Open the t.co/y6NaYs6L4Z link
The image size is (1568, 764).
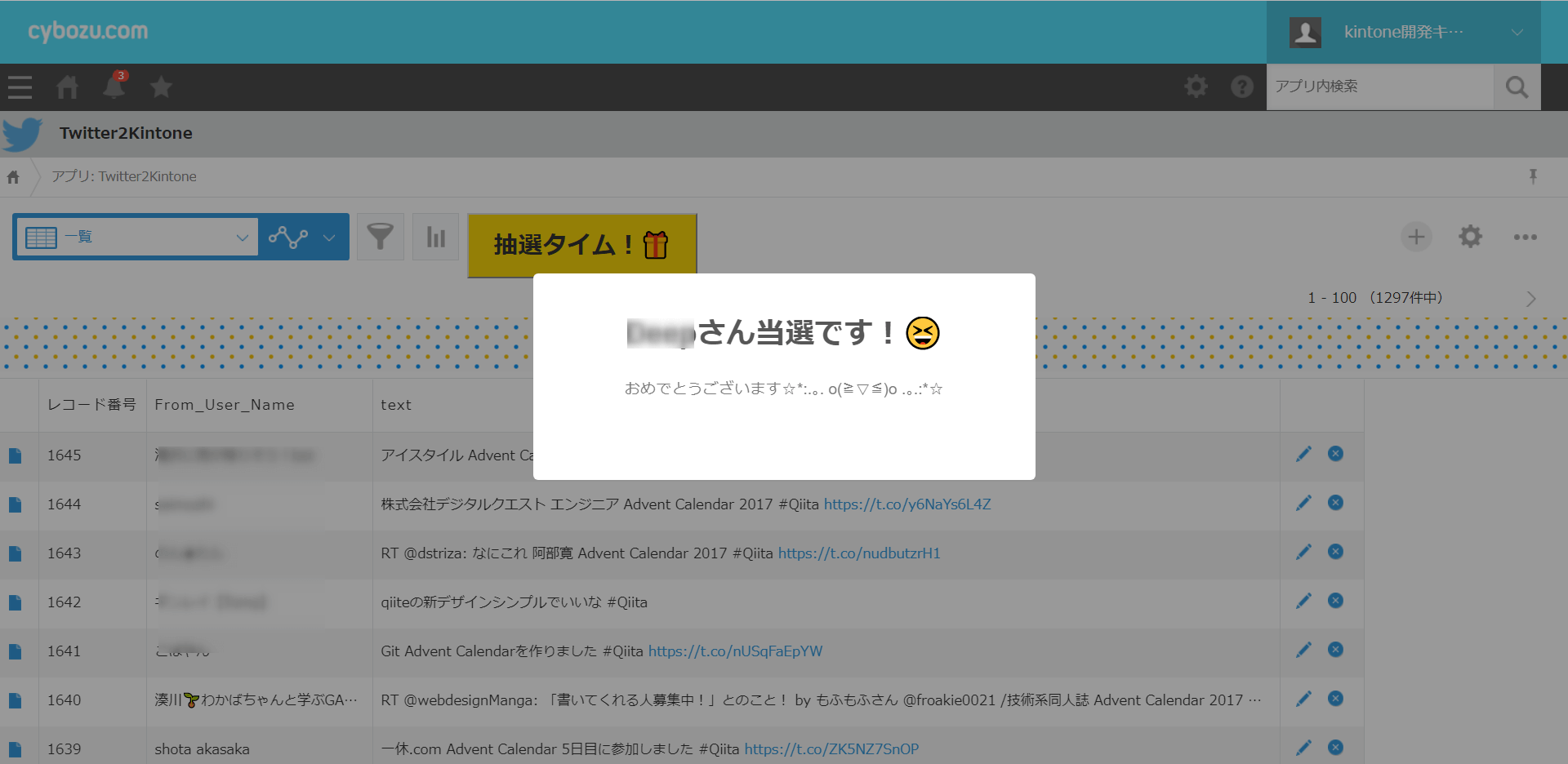point(907,504)
